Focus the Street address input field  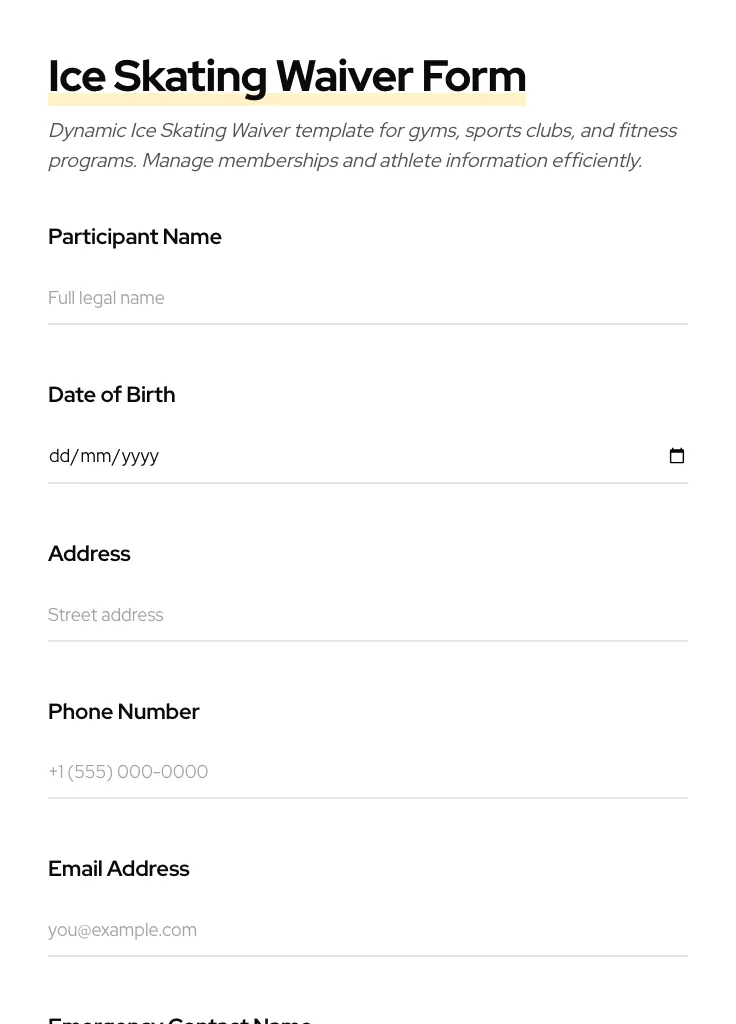point(367,615)
